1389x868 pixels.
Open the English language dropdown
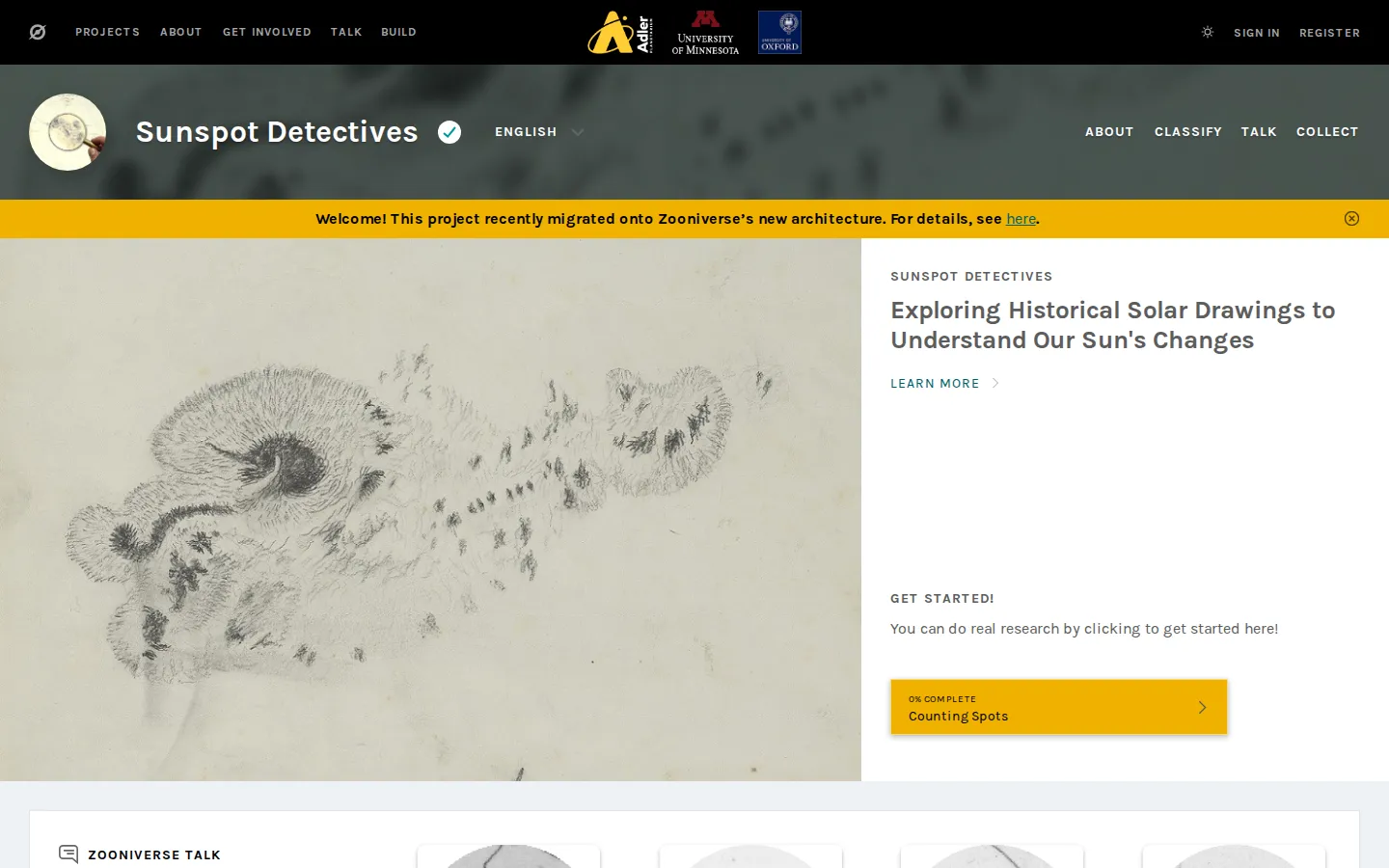(539, 132)
